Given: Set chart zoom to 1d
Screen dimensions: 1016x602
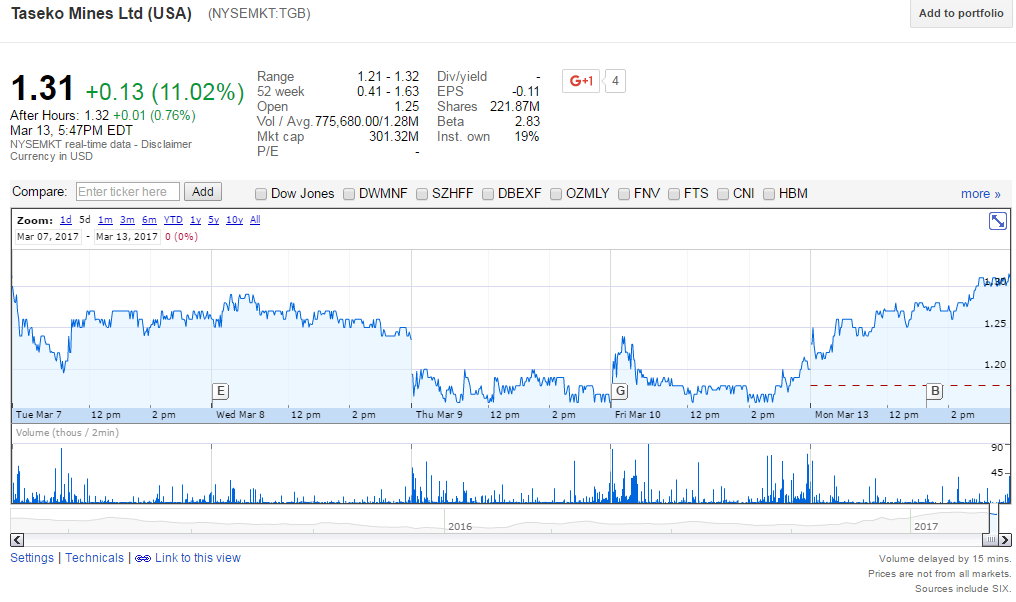Looking at the screenshot, I should 65,220.
